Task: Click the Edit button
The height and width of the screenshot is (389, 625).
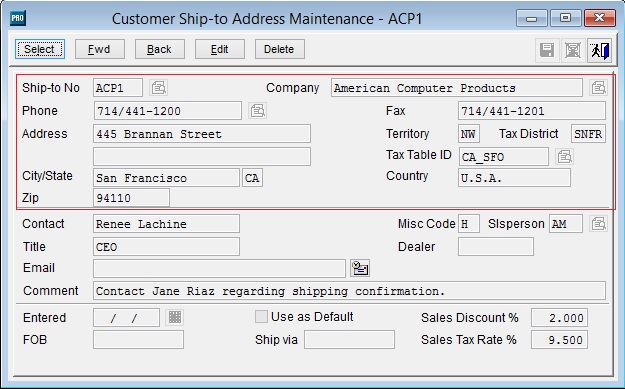Action: (x=220, y=49)
